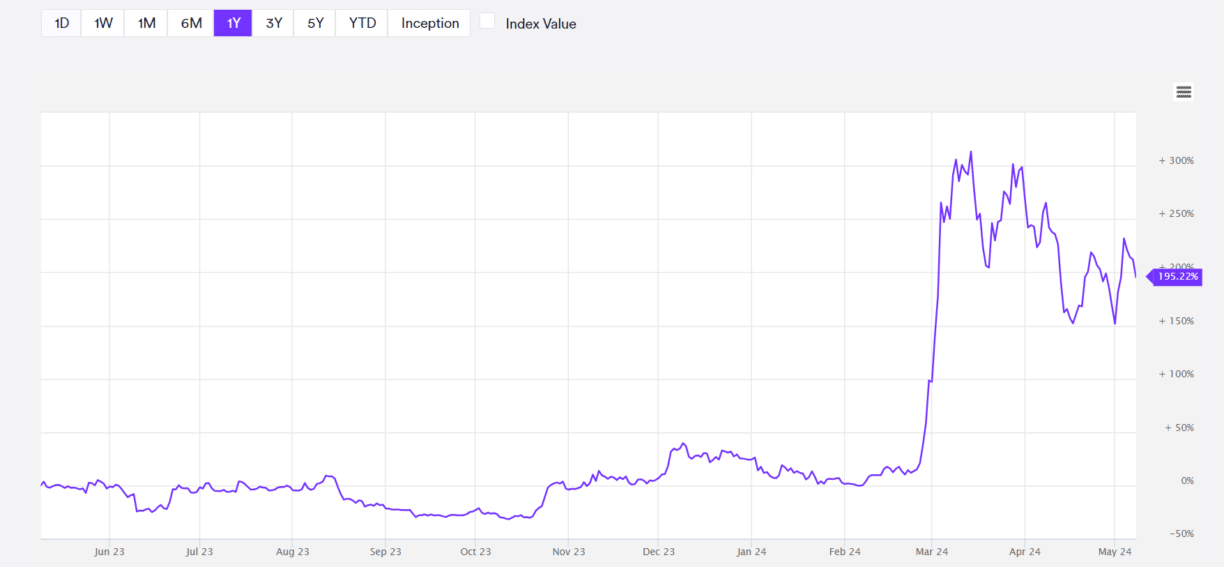This screenshot has width=1224, height=567.
Task: Click the Feb 24 date label
Action: pos(845,550)
